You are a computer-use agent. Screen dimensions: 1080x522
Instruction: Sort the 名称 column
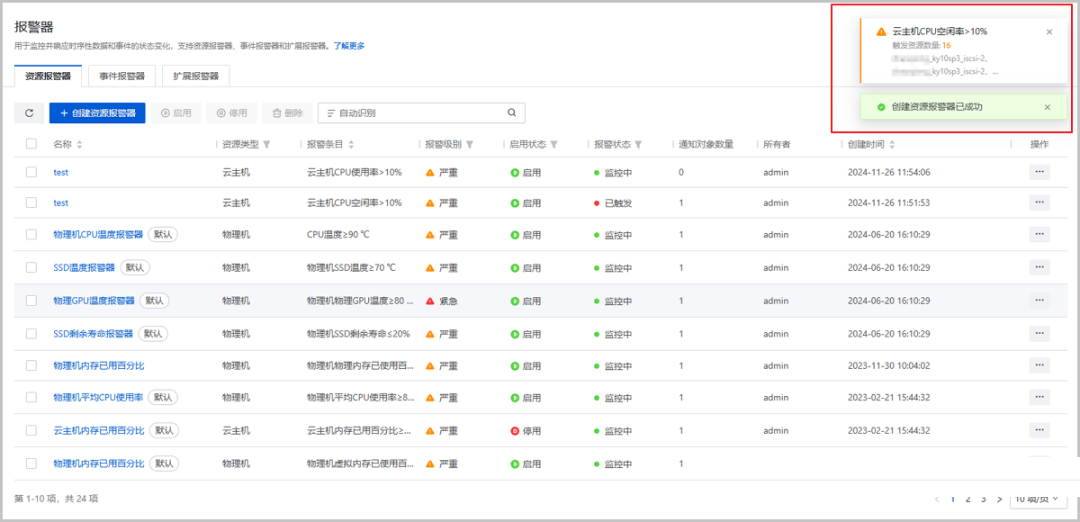[x=80, y=145]
